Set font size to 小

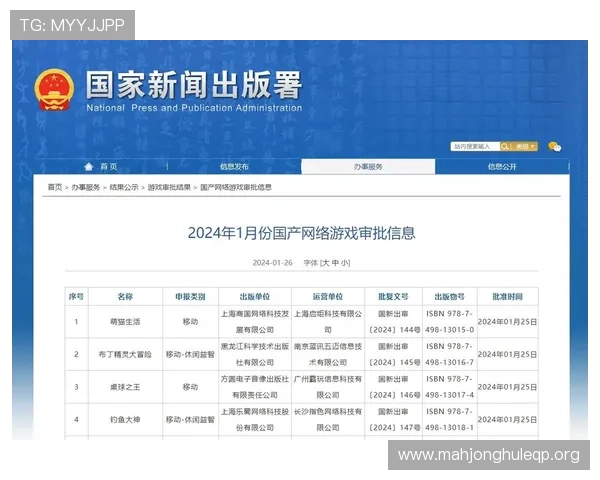pos(344,263)
